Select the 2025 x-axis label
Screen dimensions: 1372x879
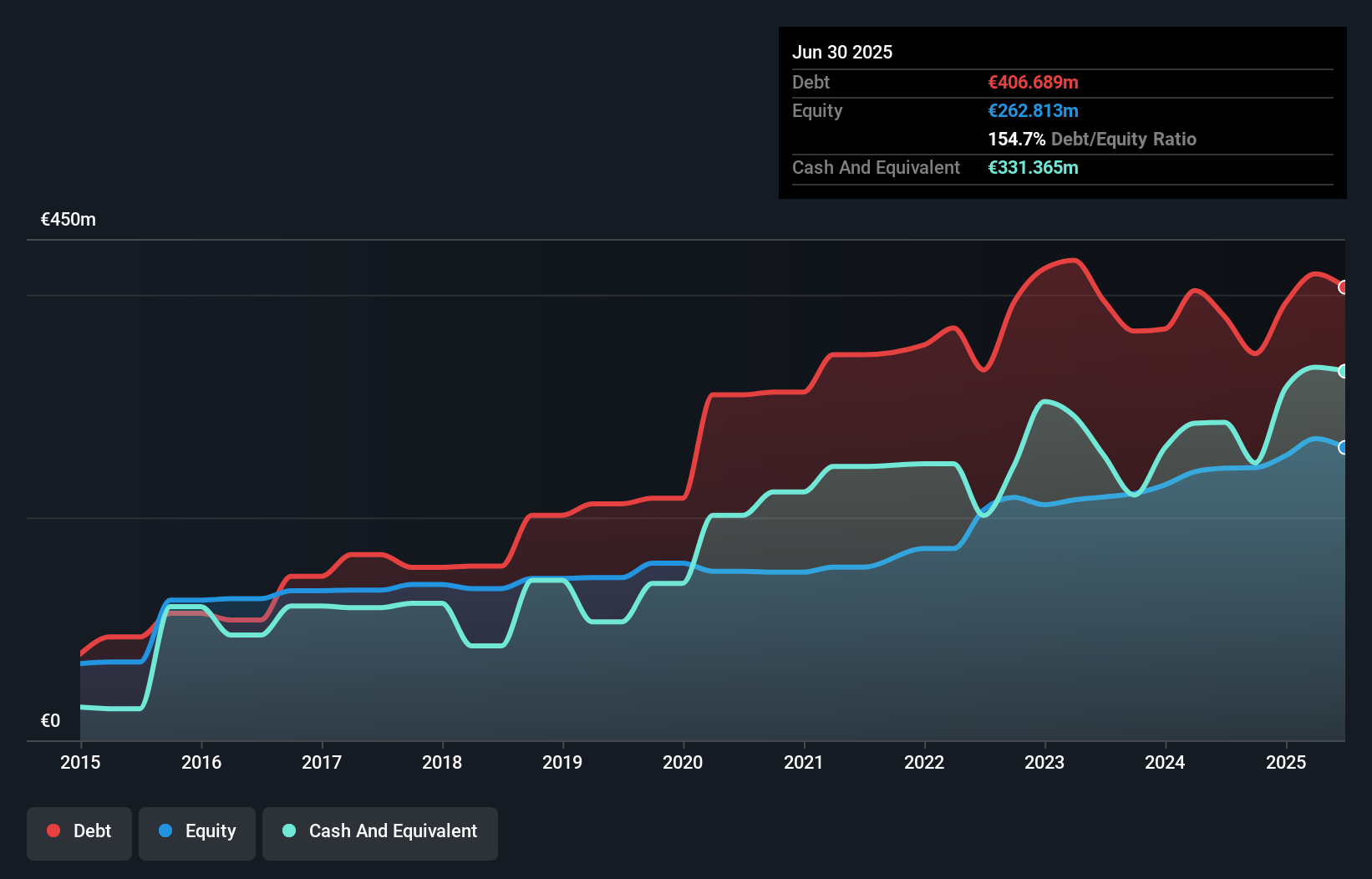pos(1286,762)
